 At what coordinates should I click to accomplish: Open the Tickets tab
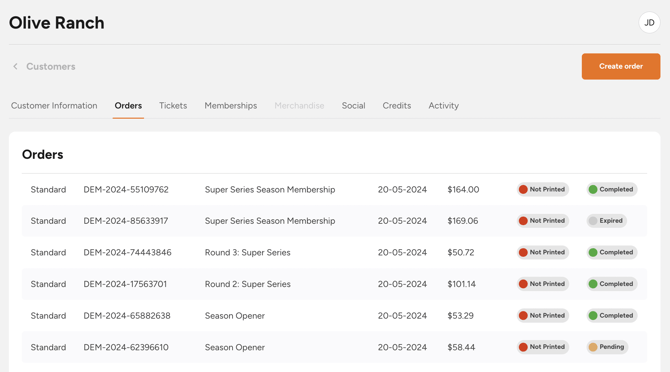coord(173,105)
